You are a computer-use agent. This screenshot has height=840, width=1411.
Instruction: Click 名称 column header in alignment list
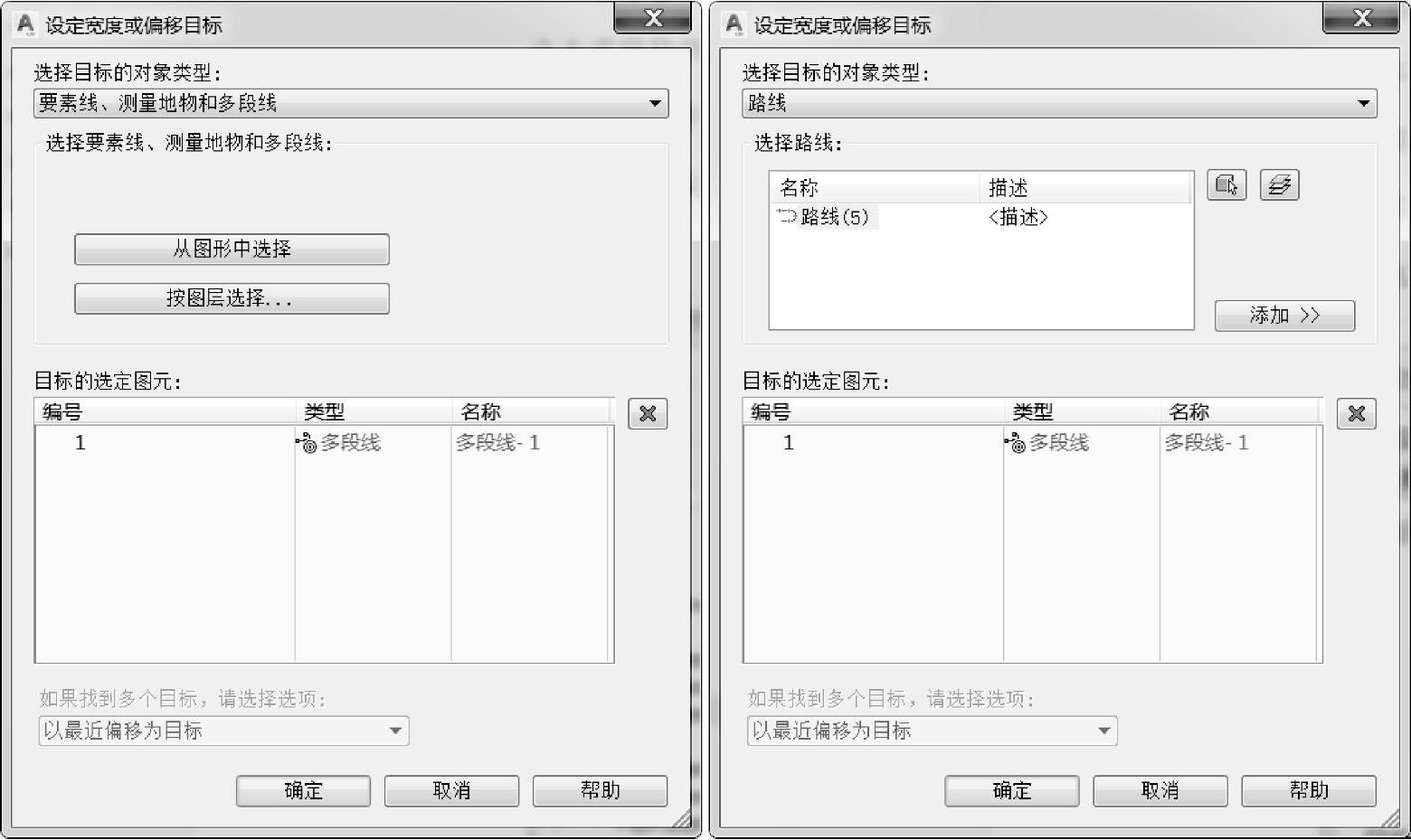coord(875,188)
